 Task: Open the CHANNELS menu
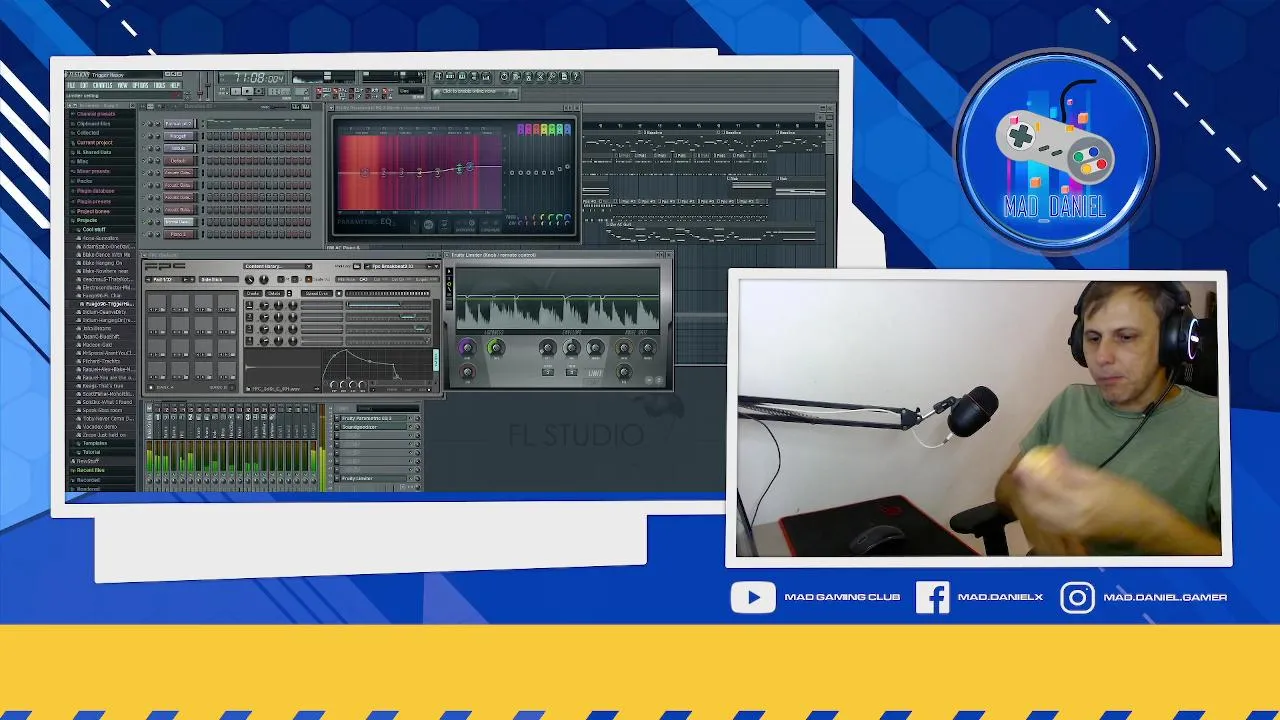coord(103,85)
